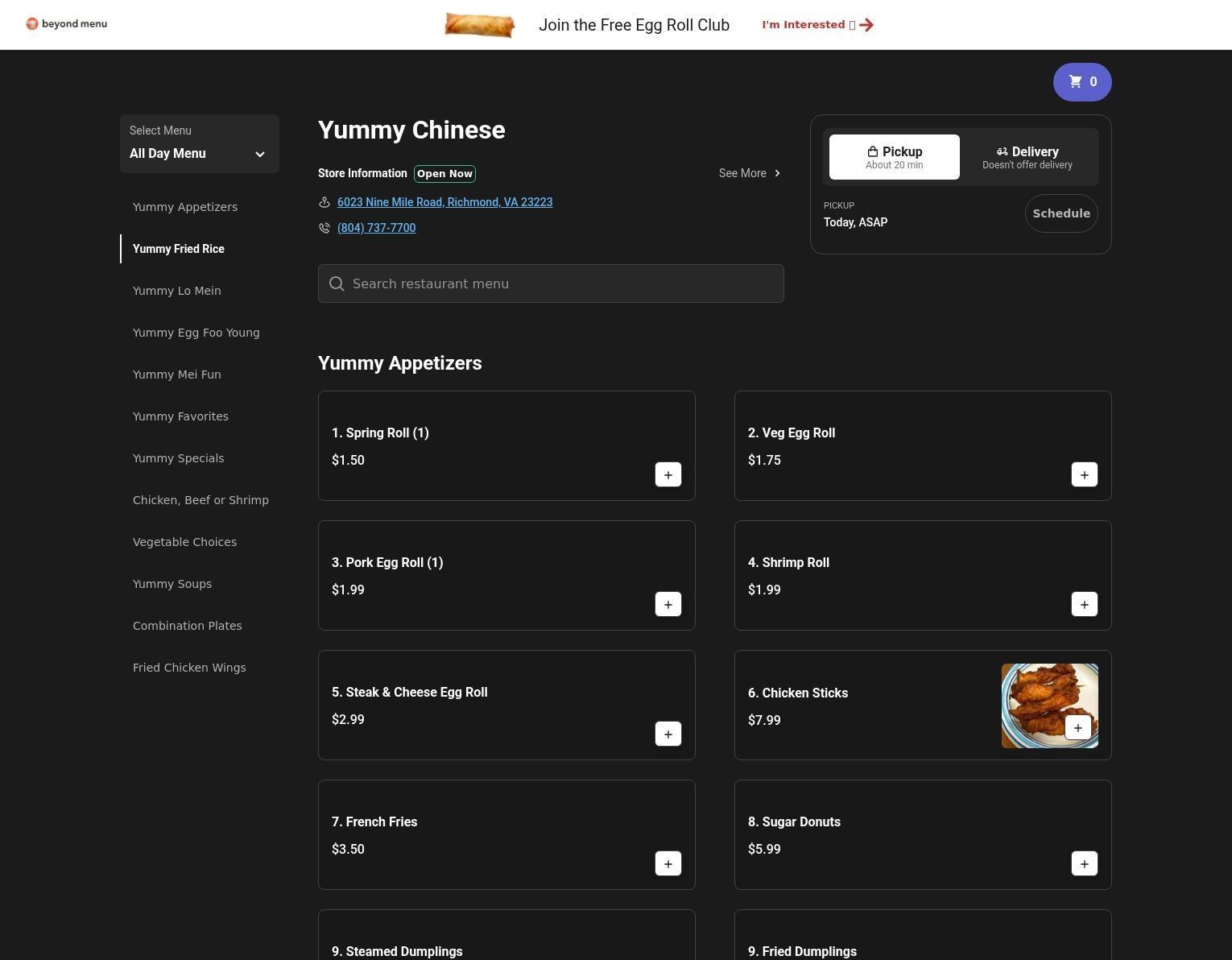
Task: Go to Chicken, Beef or Shrimp section
Action: point(201,500)
